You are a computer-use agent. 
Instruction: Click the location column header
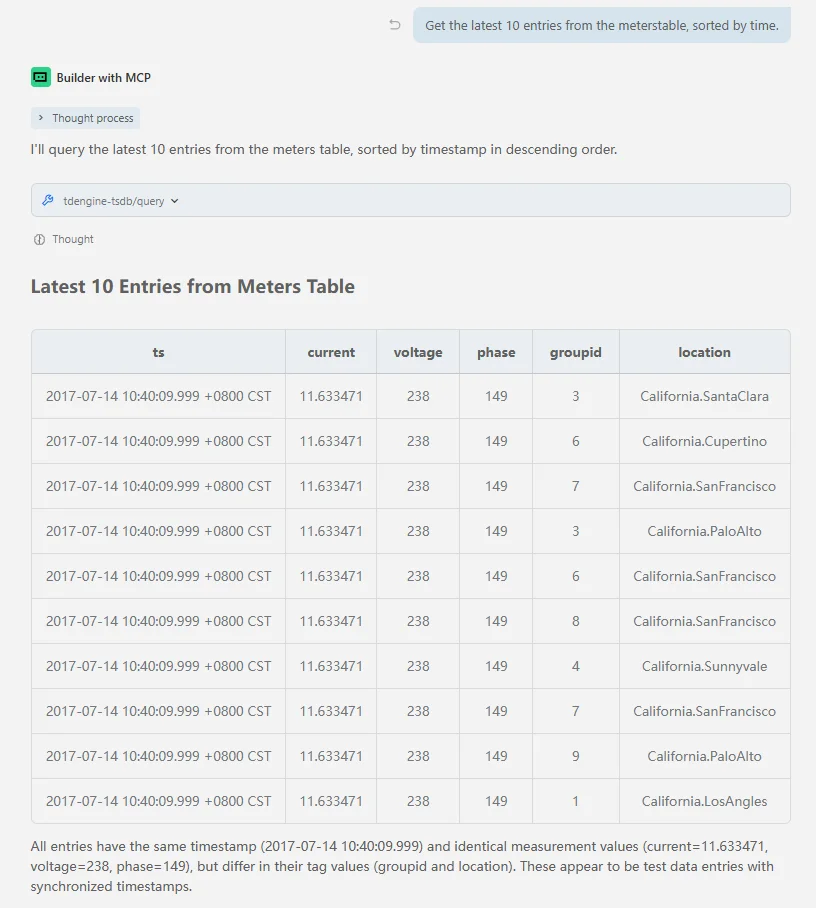[x=704, y=352]
